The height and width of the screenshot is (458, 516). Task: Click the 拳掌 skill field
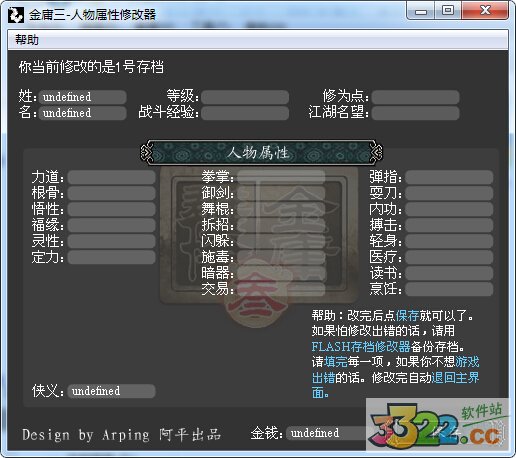tap(281, 177)
